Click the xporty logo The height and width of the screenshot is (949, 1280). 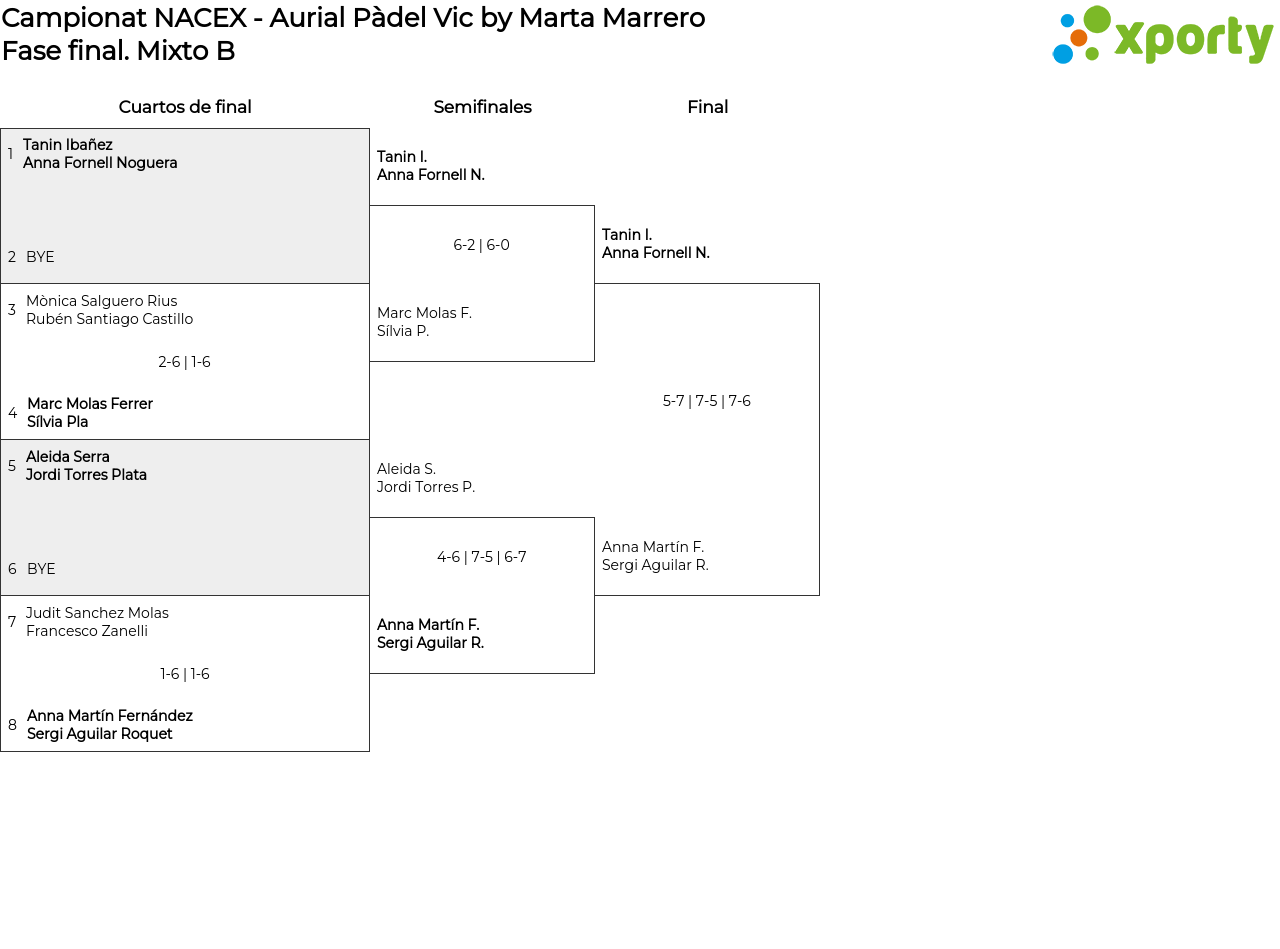click(x=1162, y=36)
